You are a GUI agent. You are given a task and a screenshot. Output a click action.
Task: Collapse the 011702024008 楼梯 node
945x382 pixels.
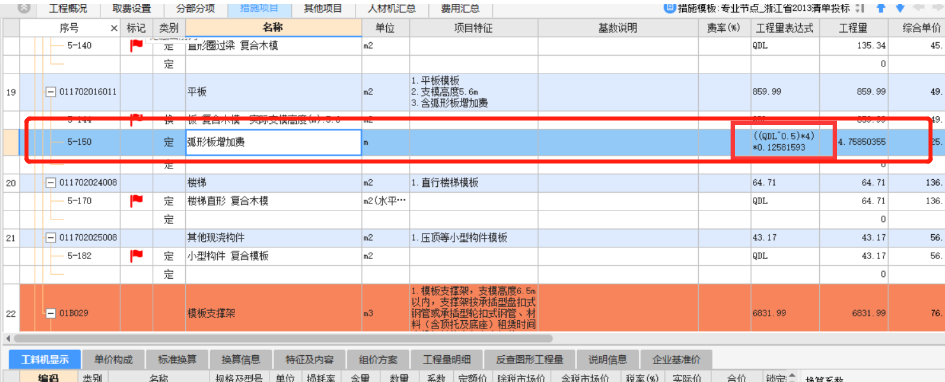pos(51,183)
